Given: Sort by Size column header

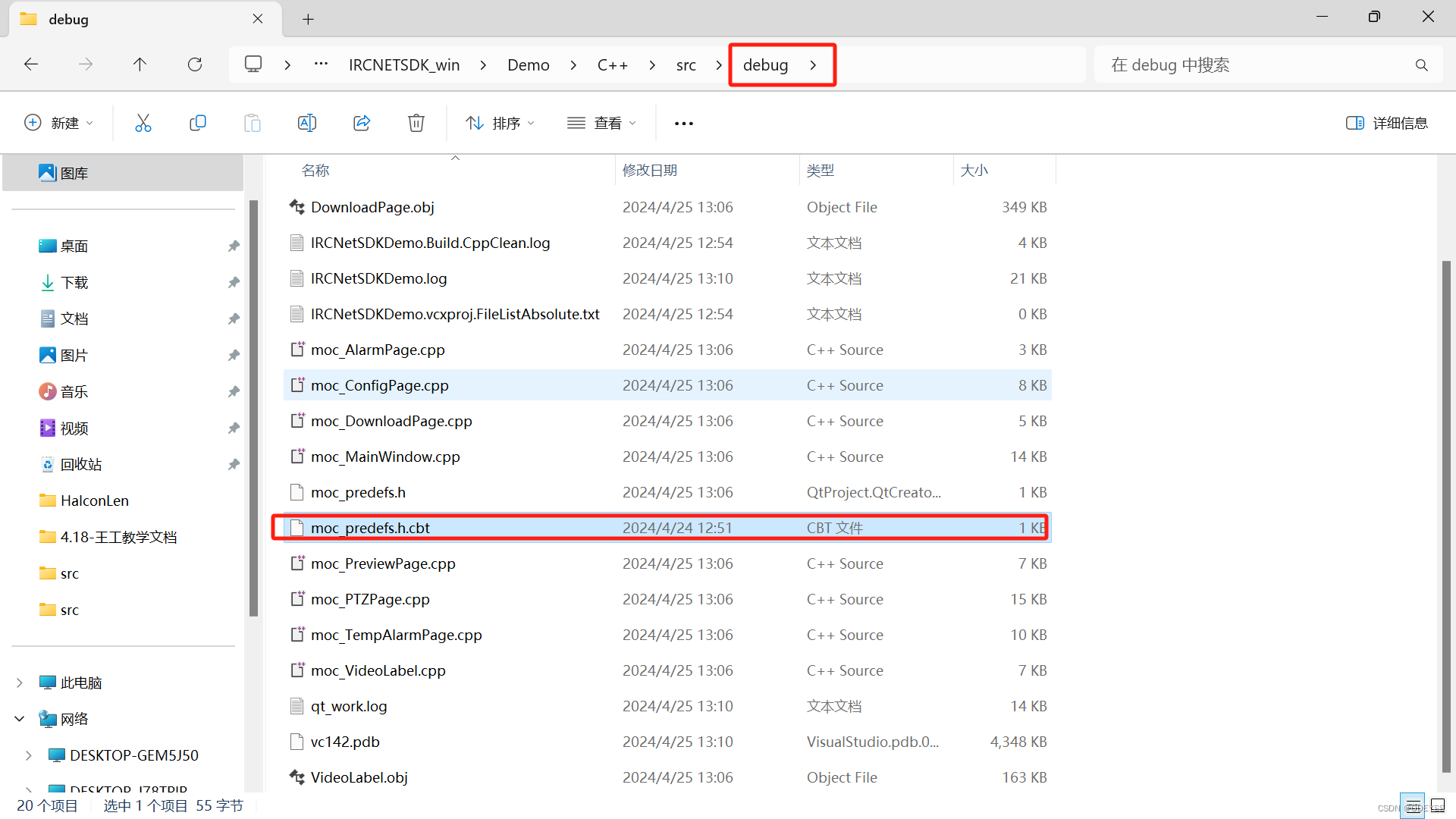Looking at the screenshot, I should [x=1005, y=171].
